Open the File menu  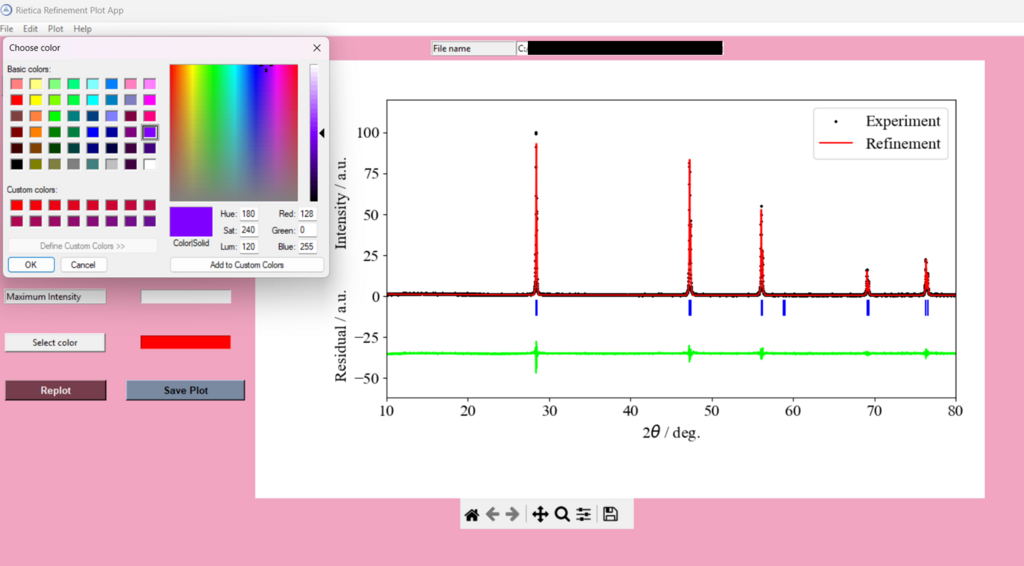(7, 29)
